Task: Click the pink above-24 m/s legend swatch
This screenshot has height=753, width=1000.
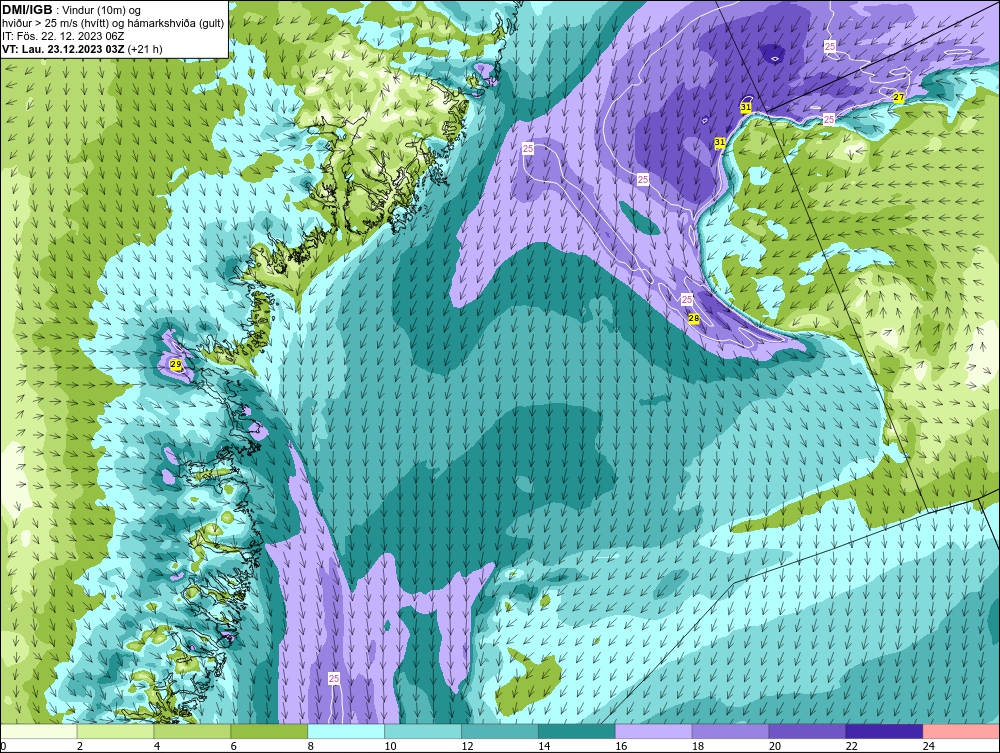Action: 961,731
